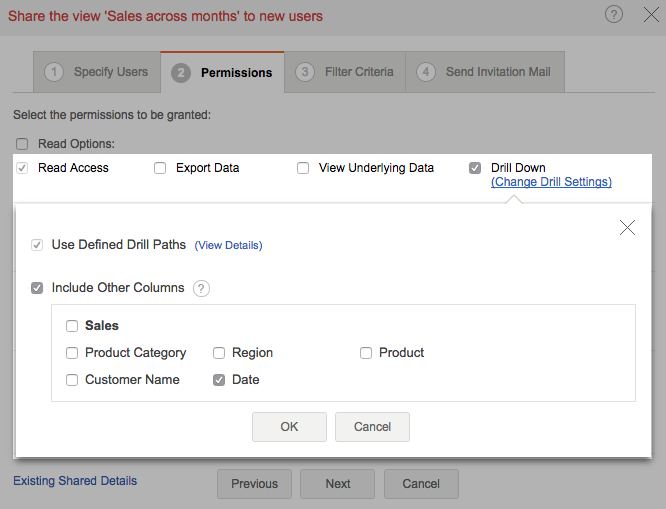This screenshot has width=666, height=509.
Task: Open the Change Drill Settings link
Action: coord(551,182)
